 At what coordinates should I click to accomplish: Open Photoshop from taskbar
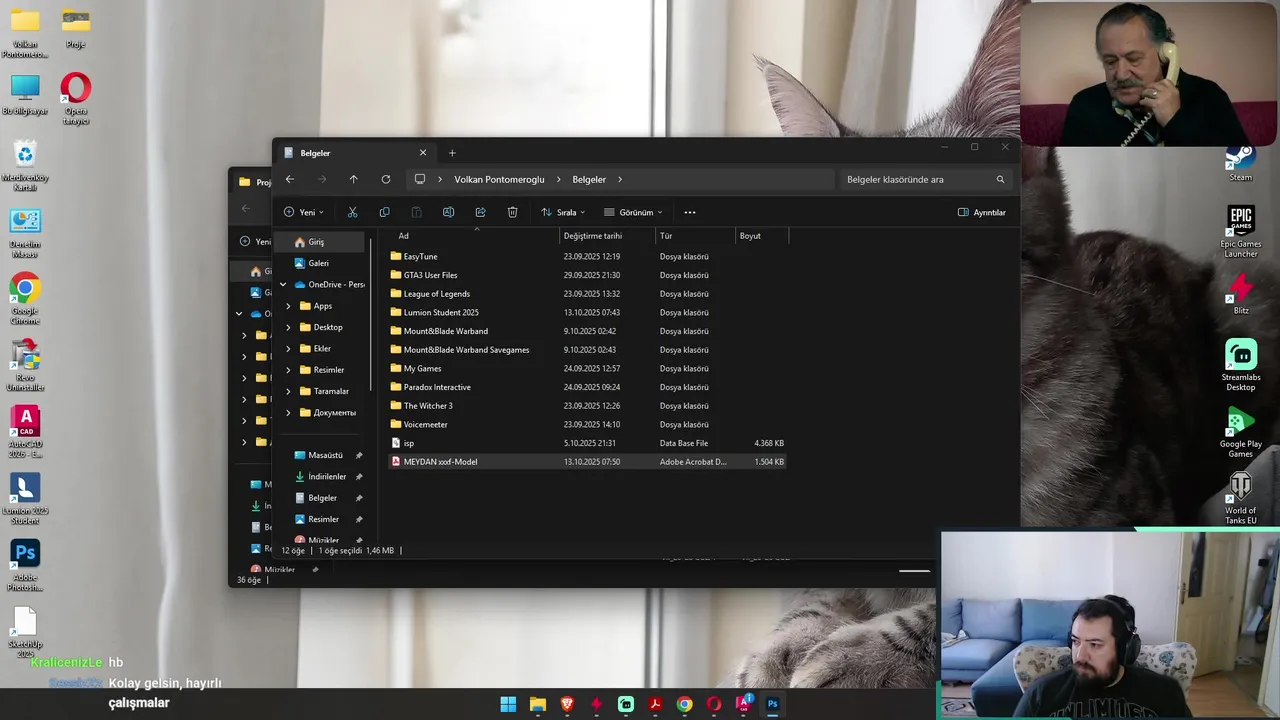(x=772, y=704)
